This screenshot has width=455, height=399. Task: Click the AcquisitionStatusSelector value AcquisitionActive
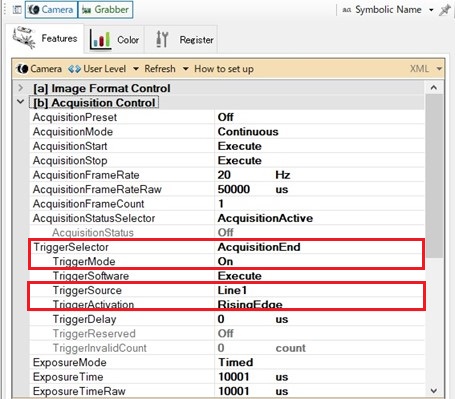coord(265,218)
